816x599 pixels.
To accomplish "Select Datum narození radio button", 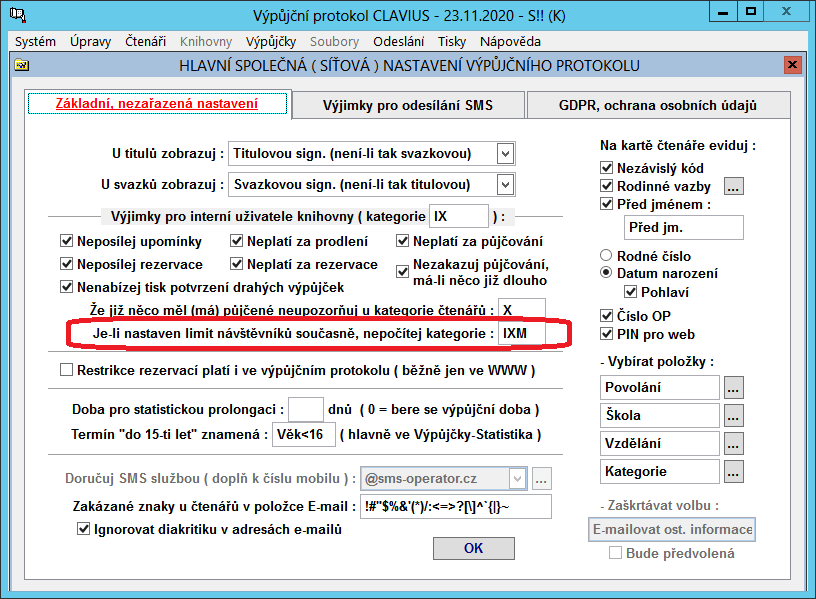I will [x=606, y=273].
